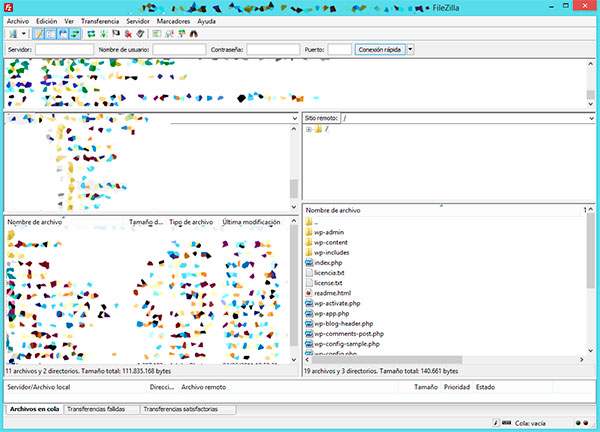Select the licencia.txt file
Image resolution: width=600 pixels, height=432 pixels.
click(x=329, y=273)
